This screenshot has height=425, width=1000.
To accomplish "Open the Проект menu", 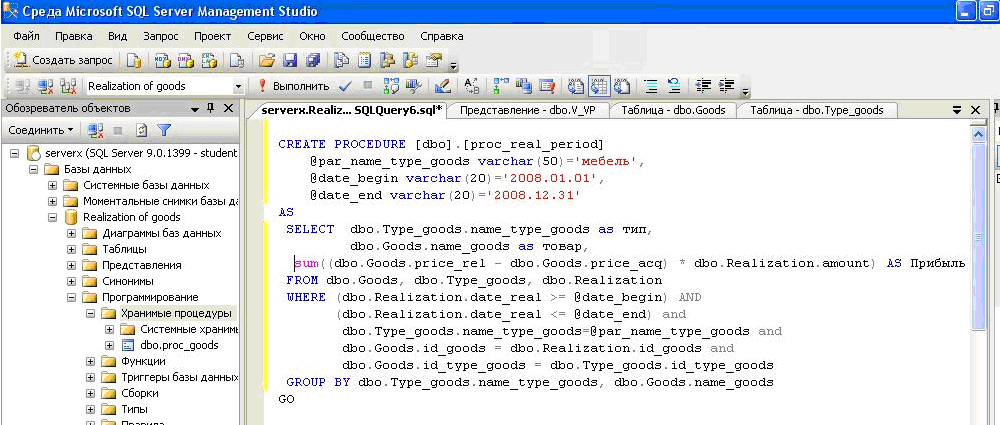I will (x=212, y=36).
